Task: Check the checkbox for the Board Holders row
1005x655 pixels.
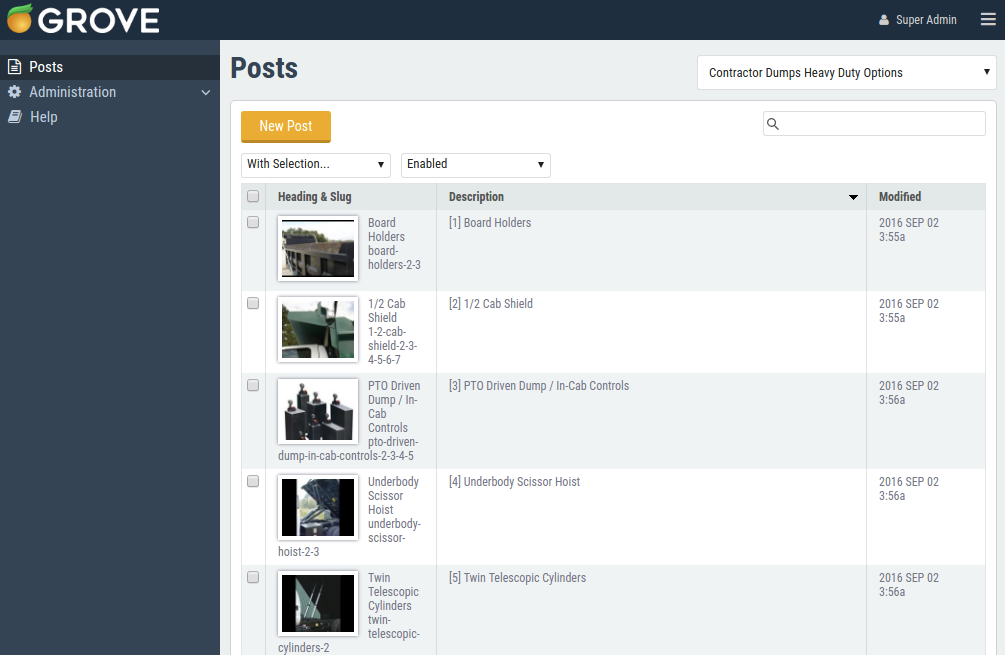Action: coord(253,222)
